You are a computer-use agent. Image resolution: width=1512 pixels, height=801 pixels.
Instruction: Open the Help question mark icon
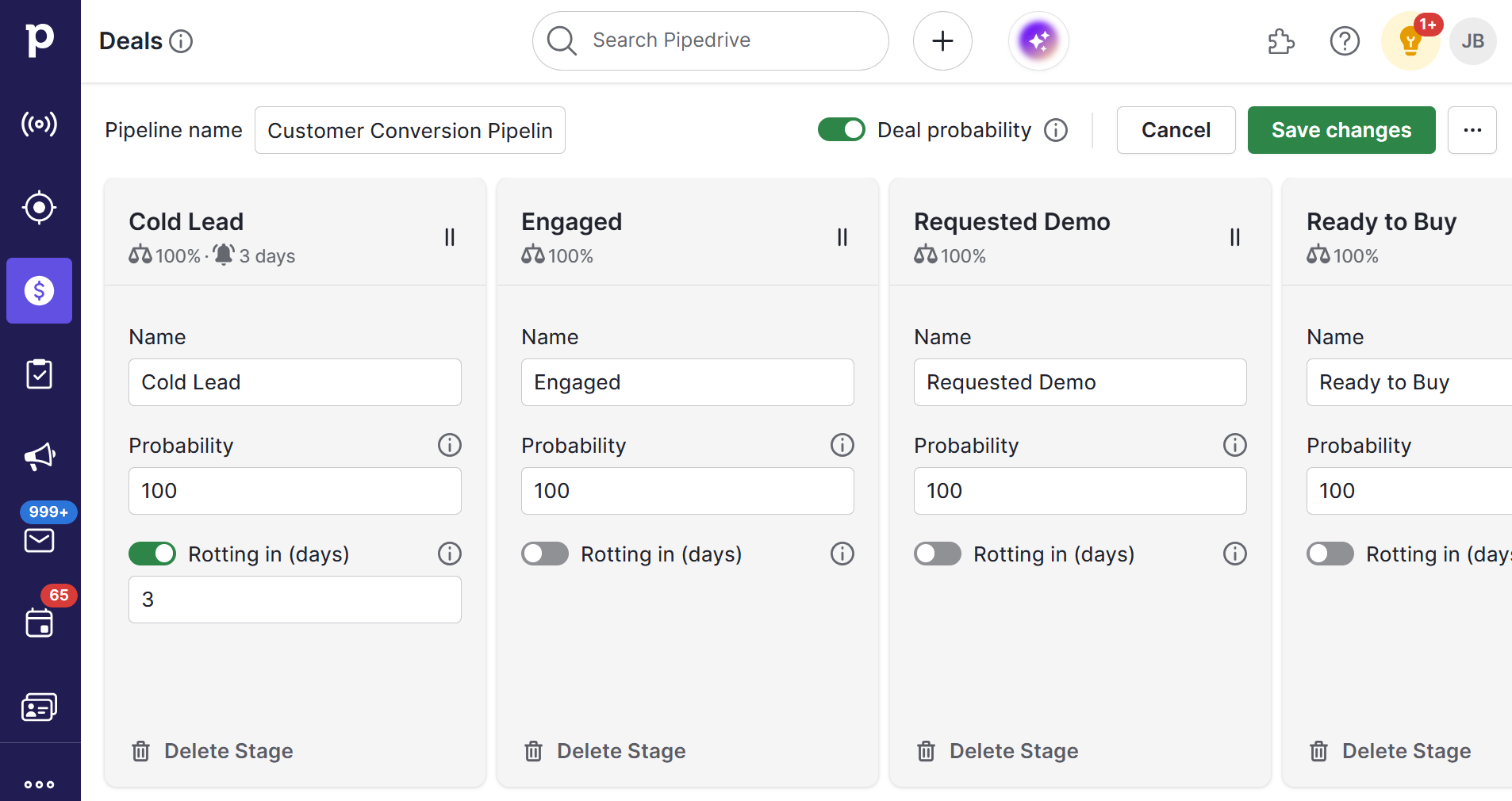(1345, 41)
